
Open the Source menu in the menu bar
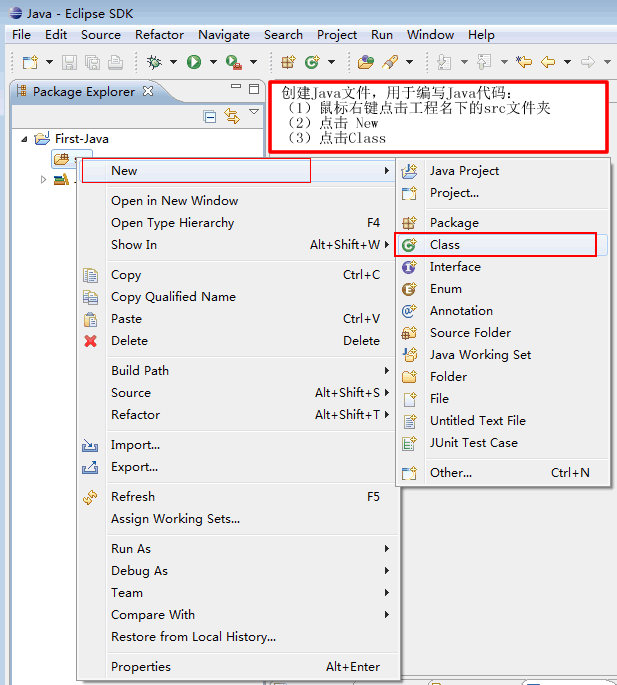(101, 35)
